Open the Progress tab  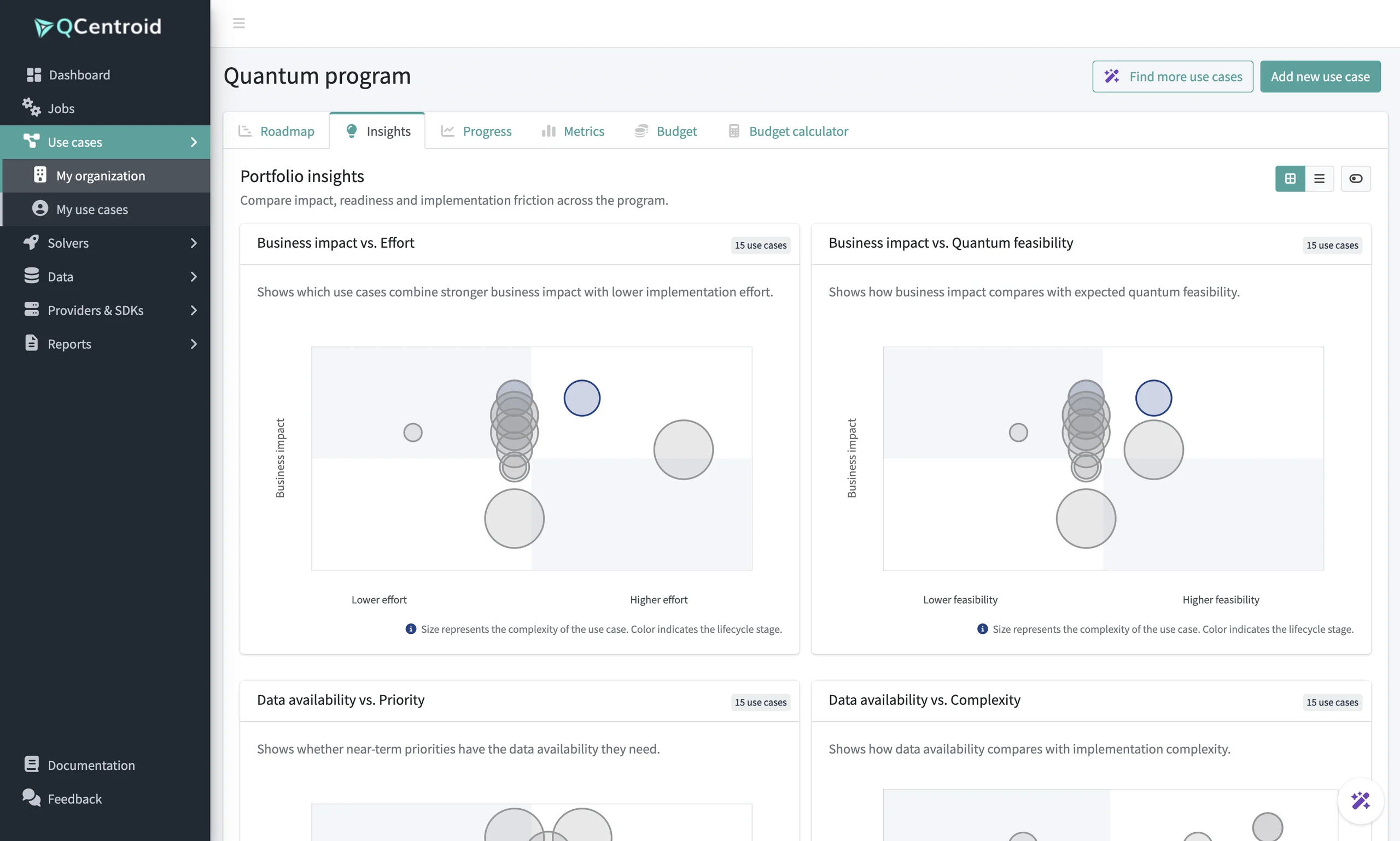pyautogui.click(x=476, y=131)
